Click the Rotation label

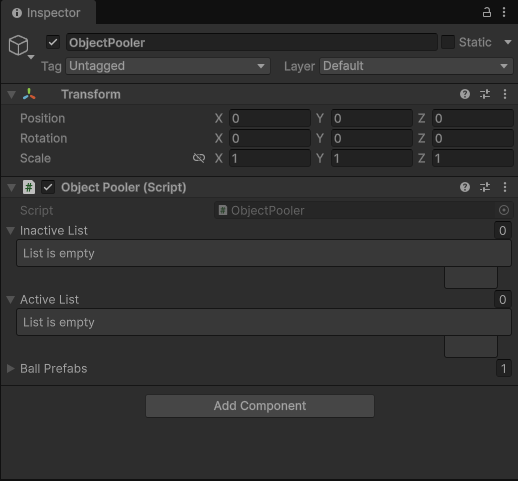44,138
